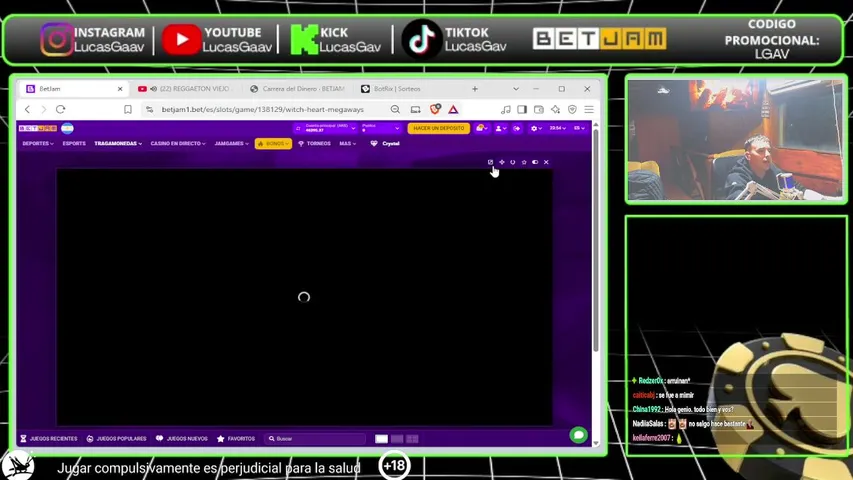Open the green live chat bubble
The height and width of the screenshot is (480, 853).
pyautogui.click(x=578, y=435)
